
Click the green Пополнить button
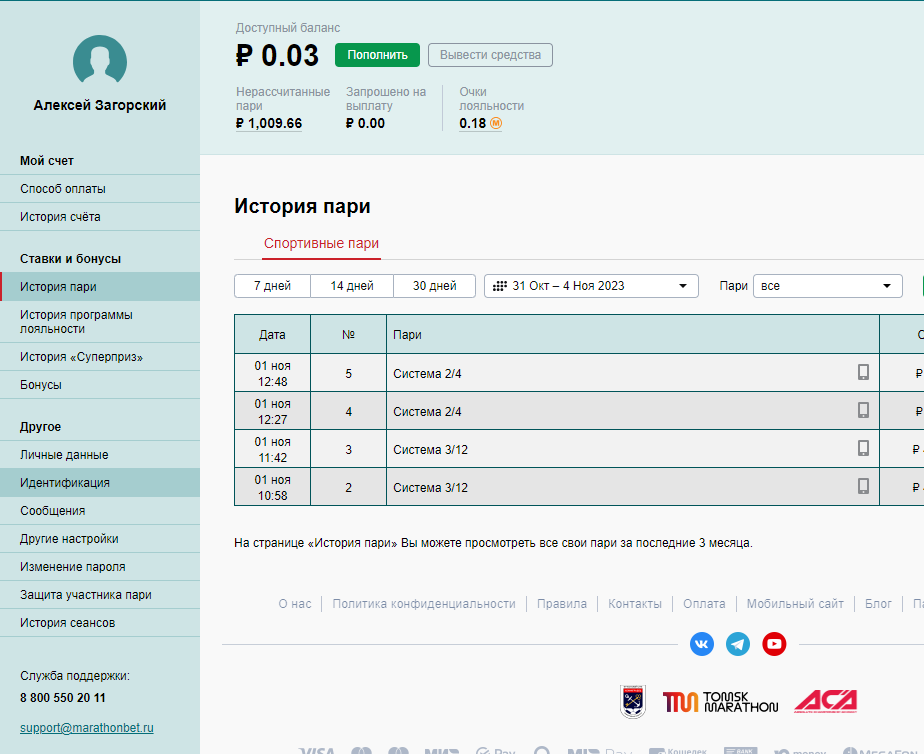(x=377, y=55)
